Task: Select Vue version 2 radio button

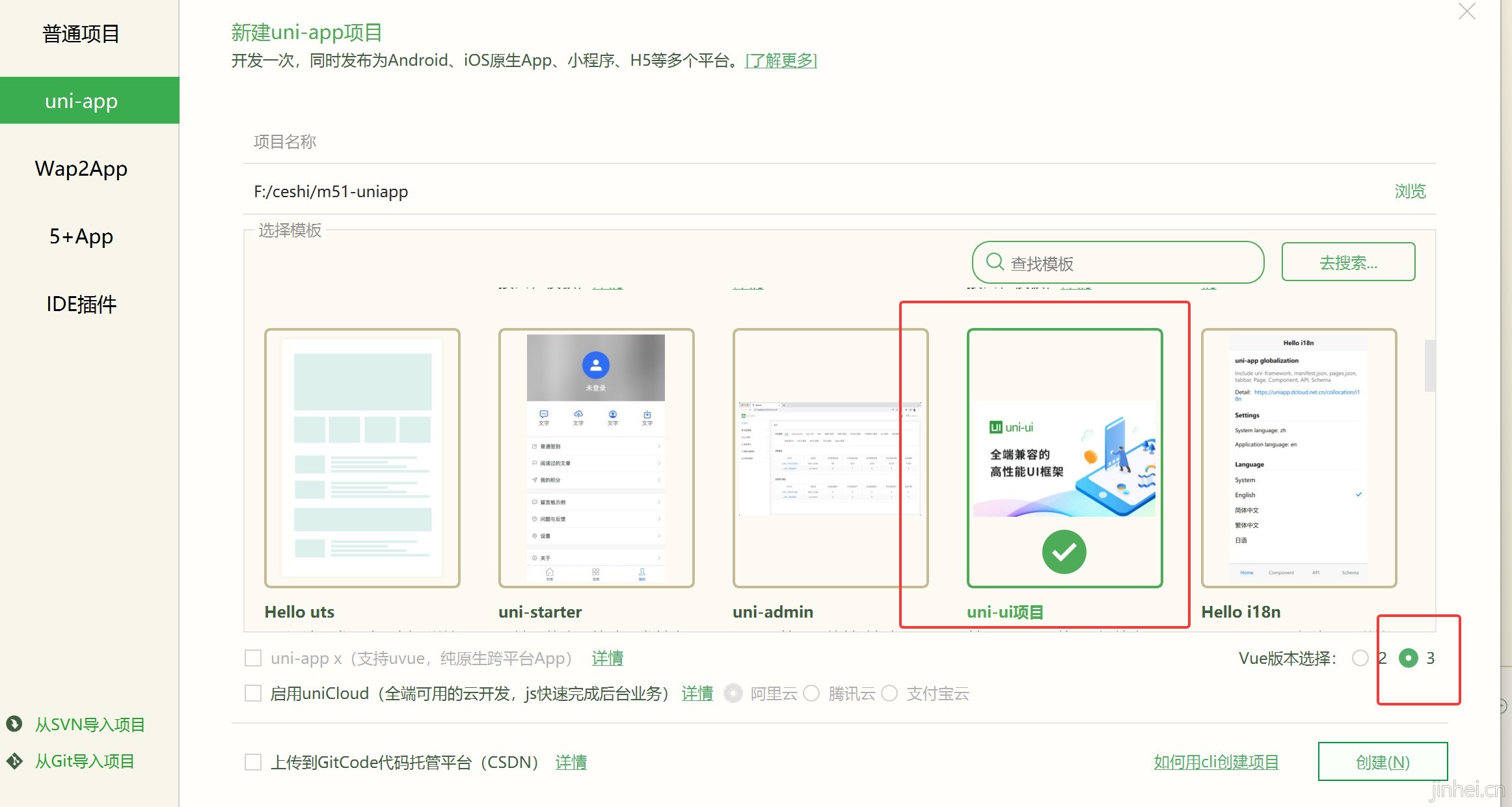Action: click(x=1360, y=658)
